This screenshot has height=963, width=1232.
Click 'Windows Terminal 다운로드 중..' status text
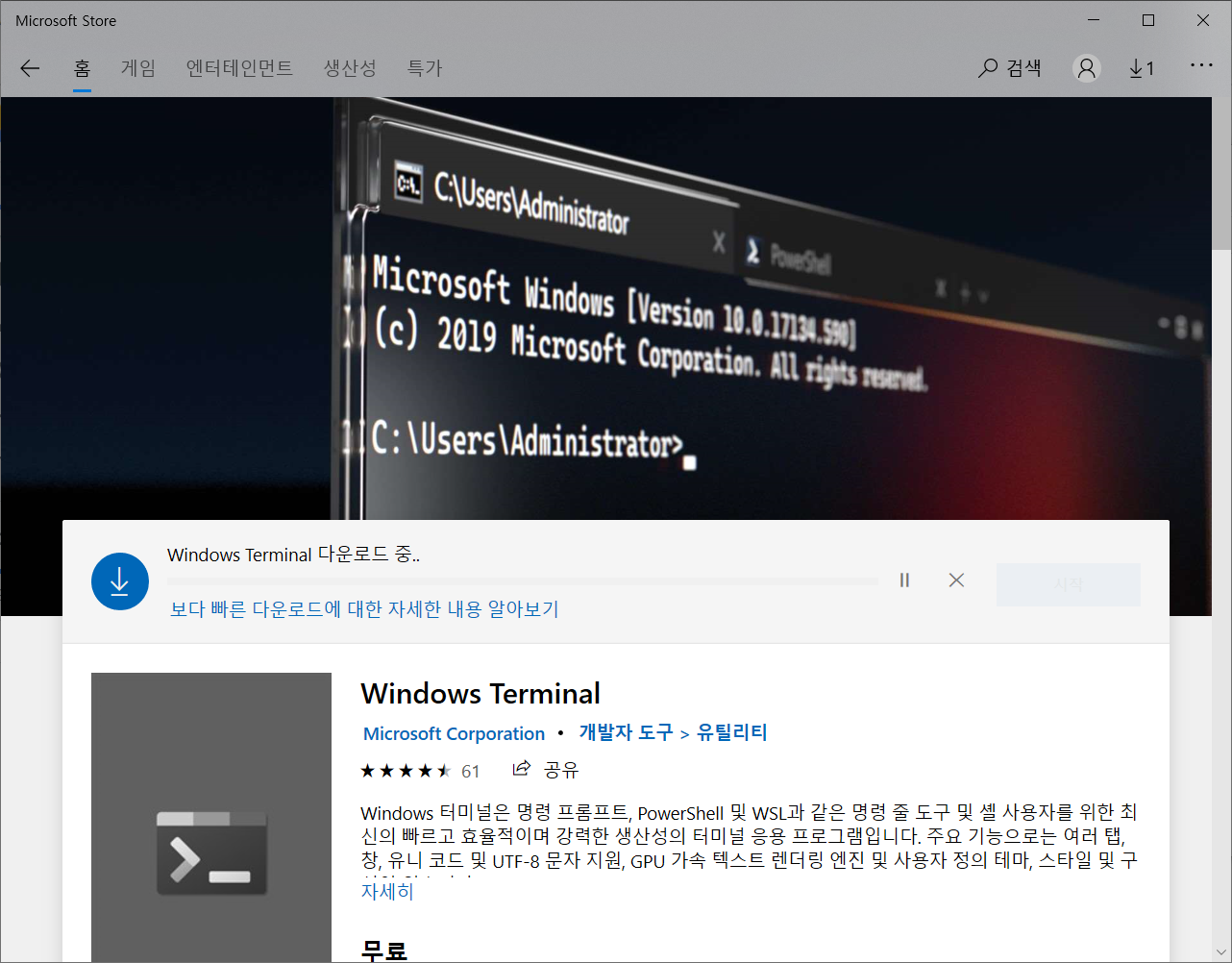(x=293, y=555)
